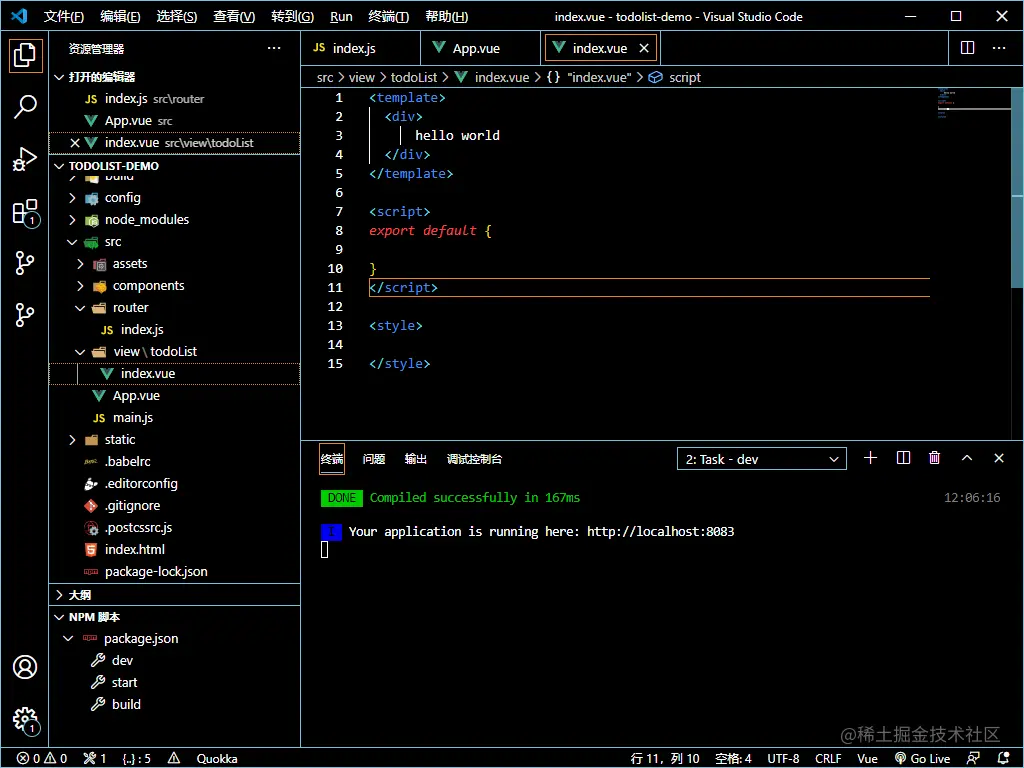The height and width of the screenshot is (768, 1024).
Task: Maximize the panel with the up chevron
Action: click(966, 458)
